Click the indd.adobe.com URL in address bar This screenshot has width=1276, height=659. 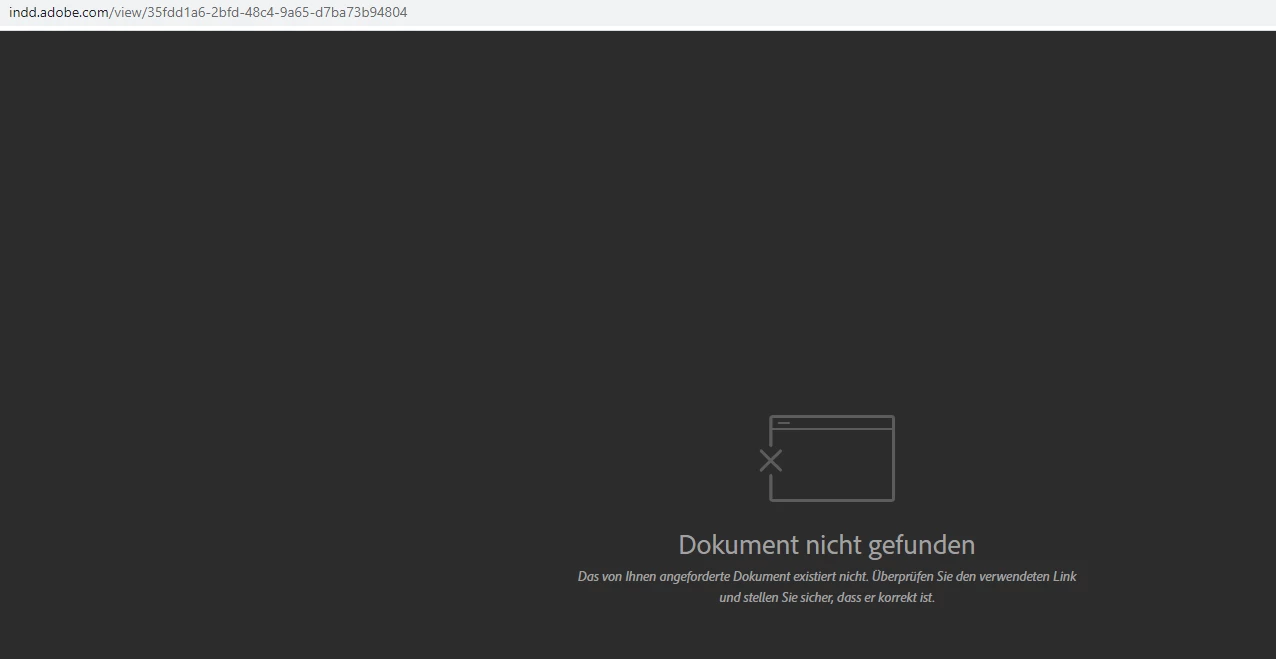tap(208, 13)
